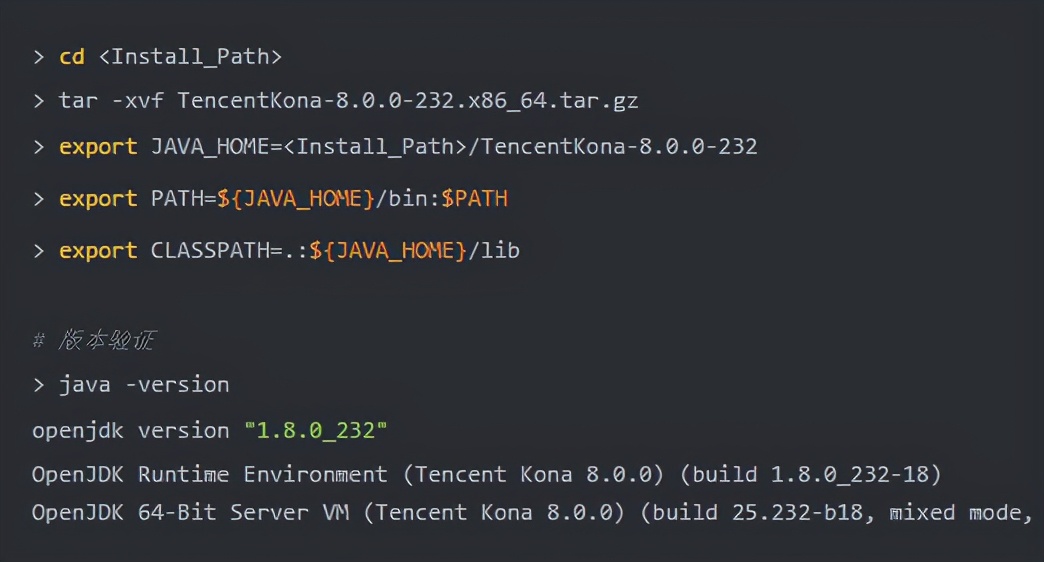Click the 'export CLASSPATH=' command line
This screenshot has width=1044, height=562.
[x=276, y=250]
